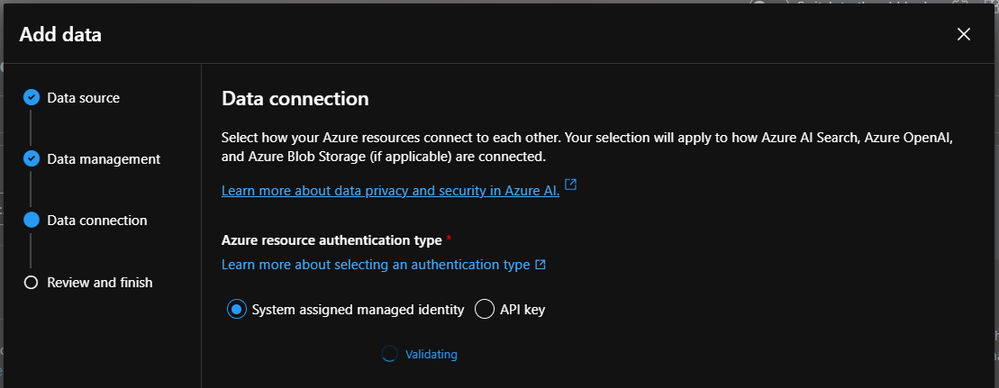Click Azure resource authentication type label
The image size is (999, 388).
[331, 240]
